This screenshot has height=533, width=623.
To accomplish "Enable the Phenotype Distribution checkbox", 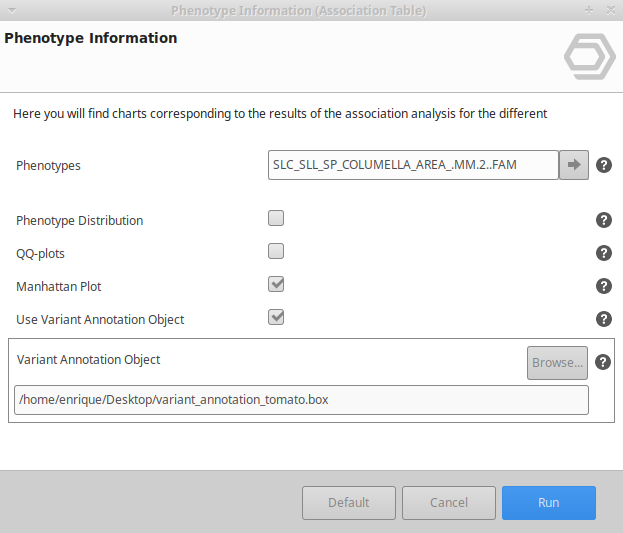I will (276, 218).
